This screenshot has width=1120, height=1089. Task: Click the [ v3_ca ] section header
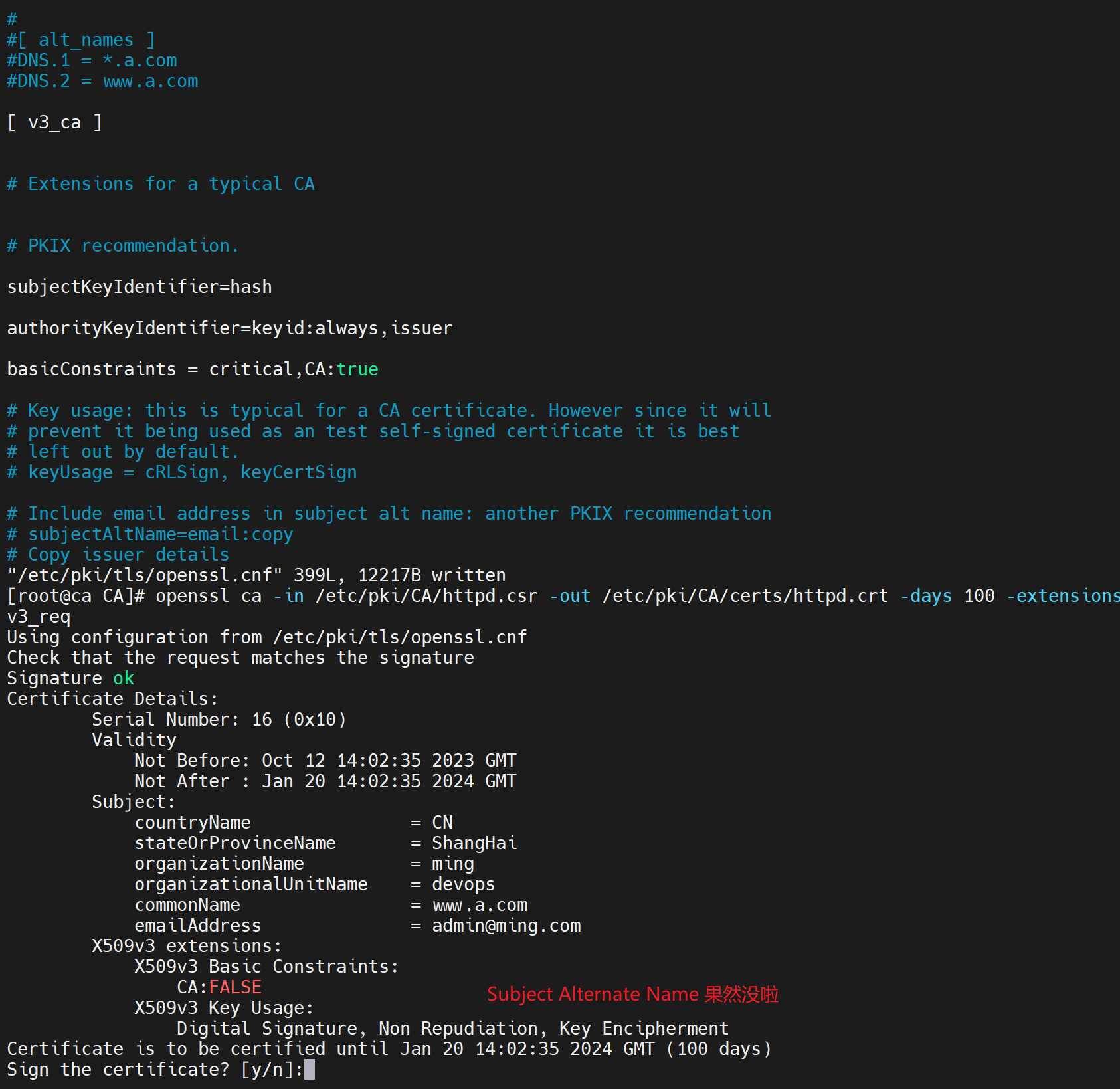click(x=54, y=122)
